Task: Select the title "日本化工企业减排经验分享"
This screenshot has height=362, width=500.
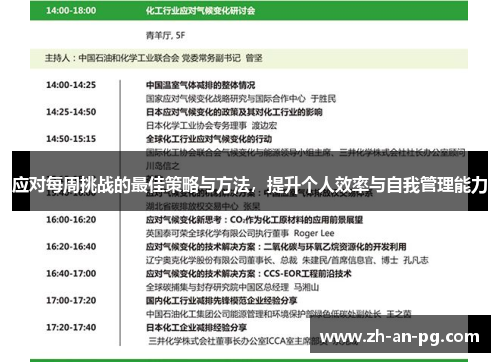Action: coord(196,328)
